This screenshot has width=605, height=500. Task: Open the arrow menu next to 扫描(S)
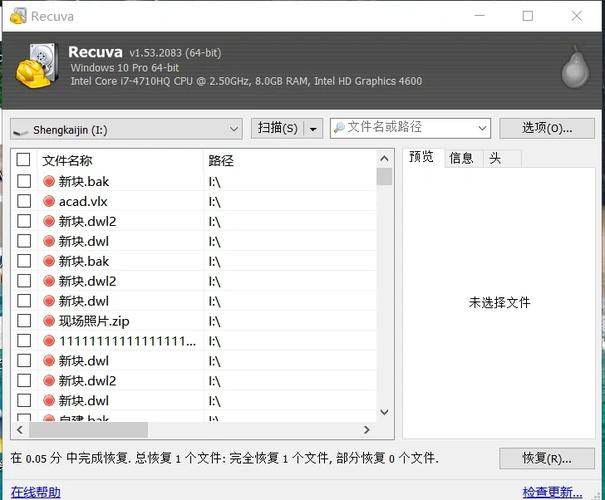(x=313, y=129)
